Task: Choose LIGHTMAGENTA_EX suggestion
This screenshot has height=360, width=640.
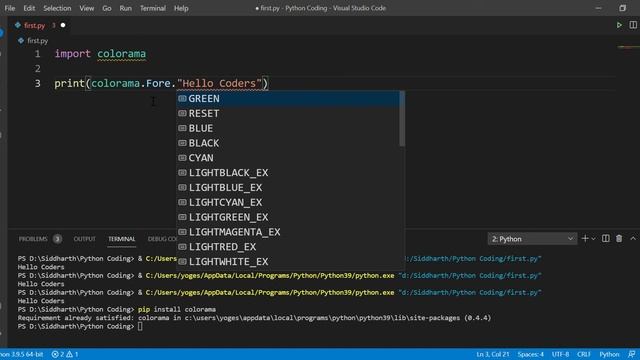Action: click(x=288, y=232)
